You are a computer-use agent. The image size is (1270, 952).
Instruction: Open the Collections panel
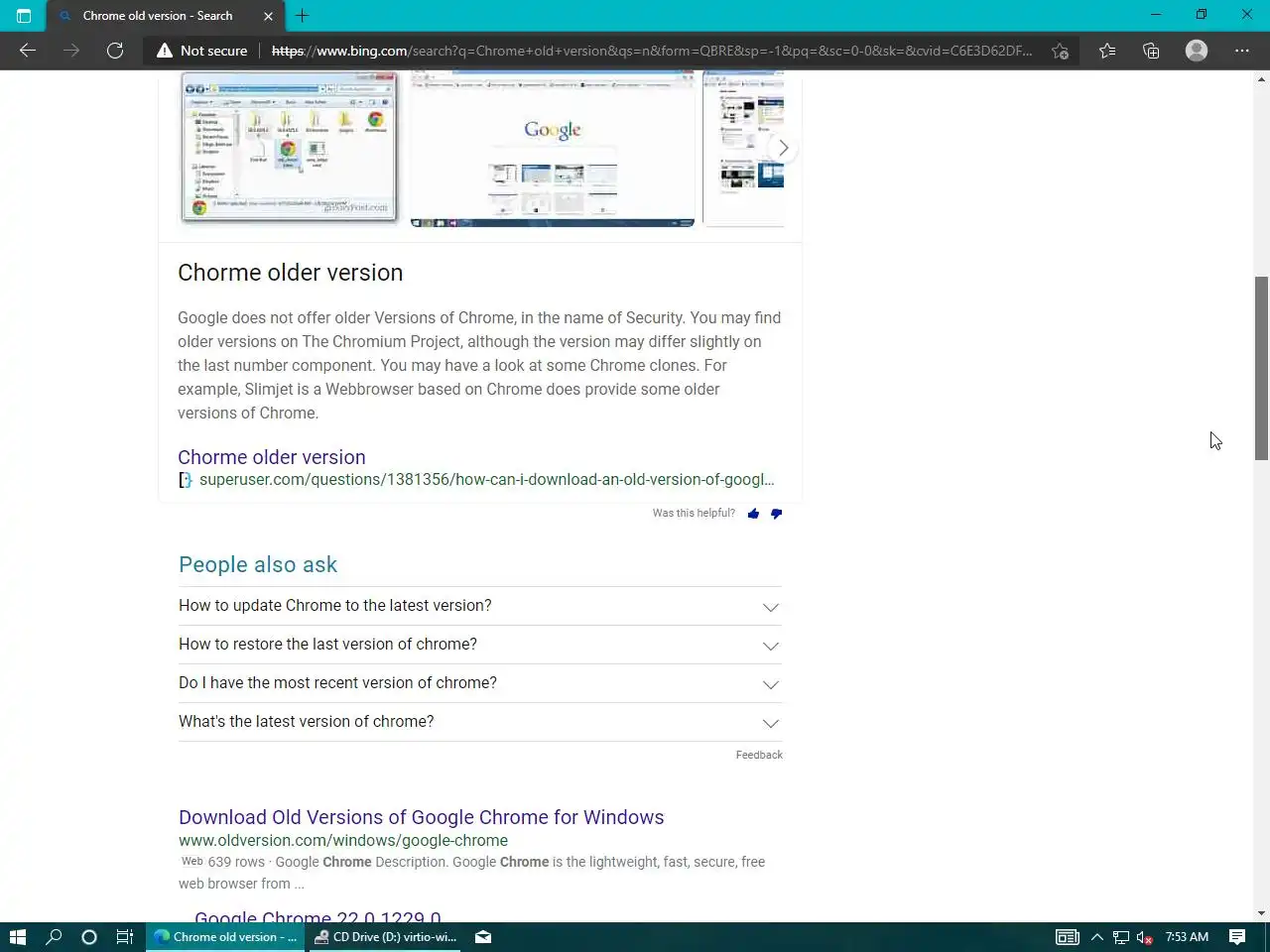[x=1151, y=51]
